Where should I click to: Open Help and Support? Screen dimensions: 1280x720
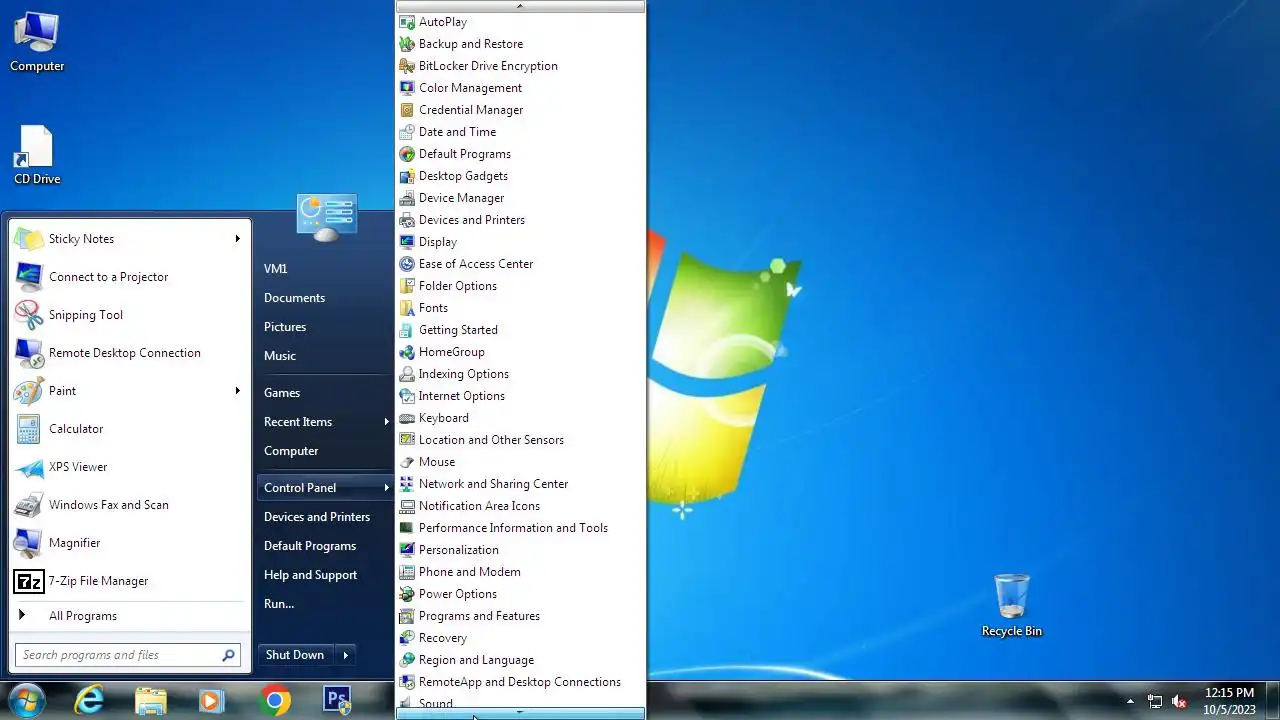click(310, 575)
